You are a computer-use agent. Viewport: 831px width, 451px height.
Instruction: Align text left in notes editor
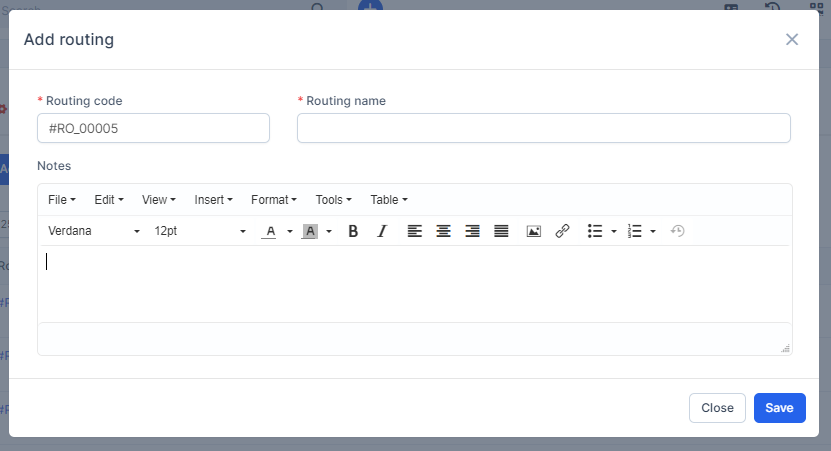(414, 231)
